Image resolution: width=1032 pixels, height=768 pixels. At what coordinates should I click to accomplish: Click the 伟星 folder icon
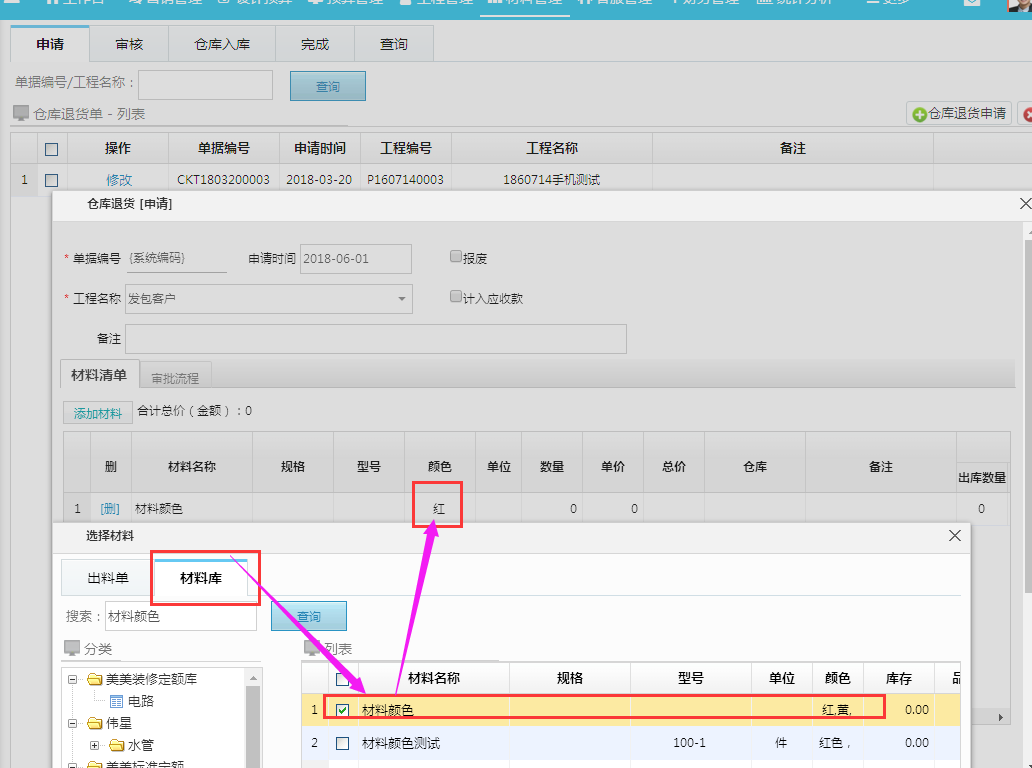[94, 723]
